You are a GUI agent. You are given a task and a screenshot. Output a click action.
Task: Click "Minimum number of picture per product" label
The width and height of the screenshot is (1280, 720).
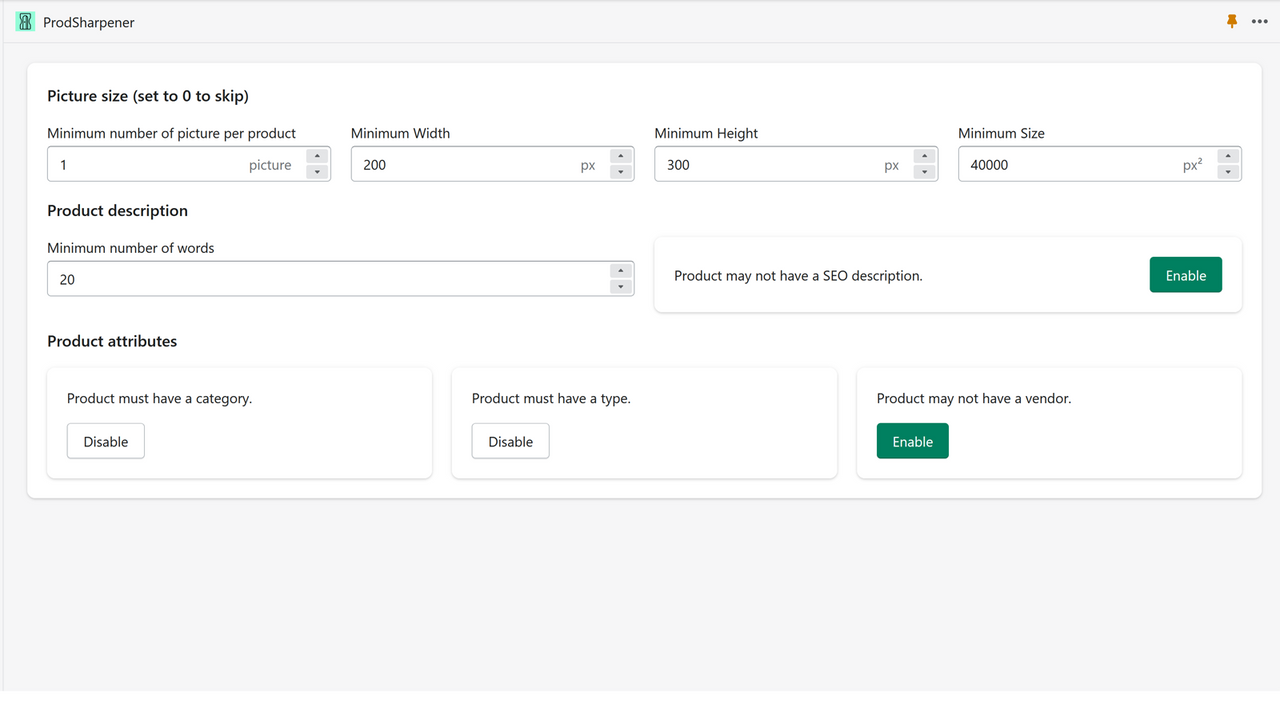click(x=172, y=133)
